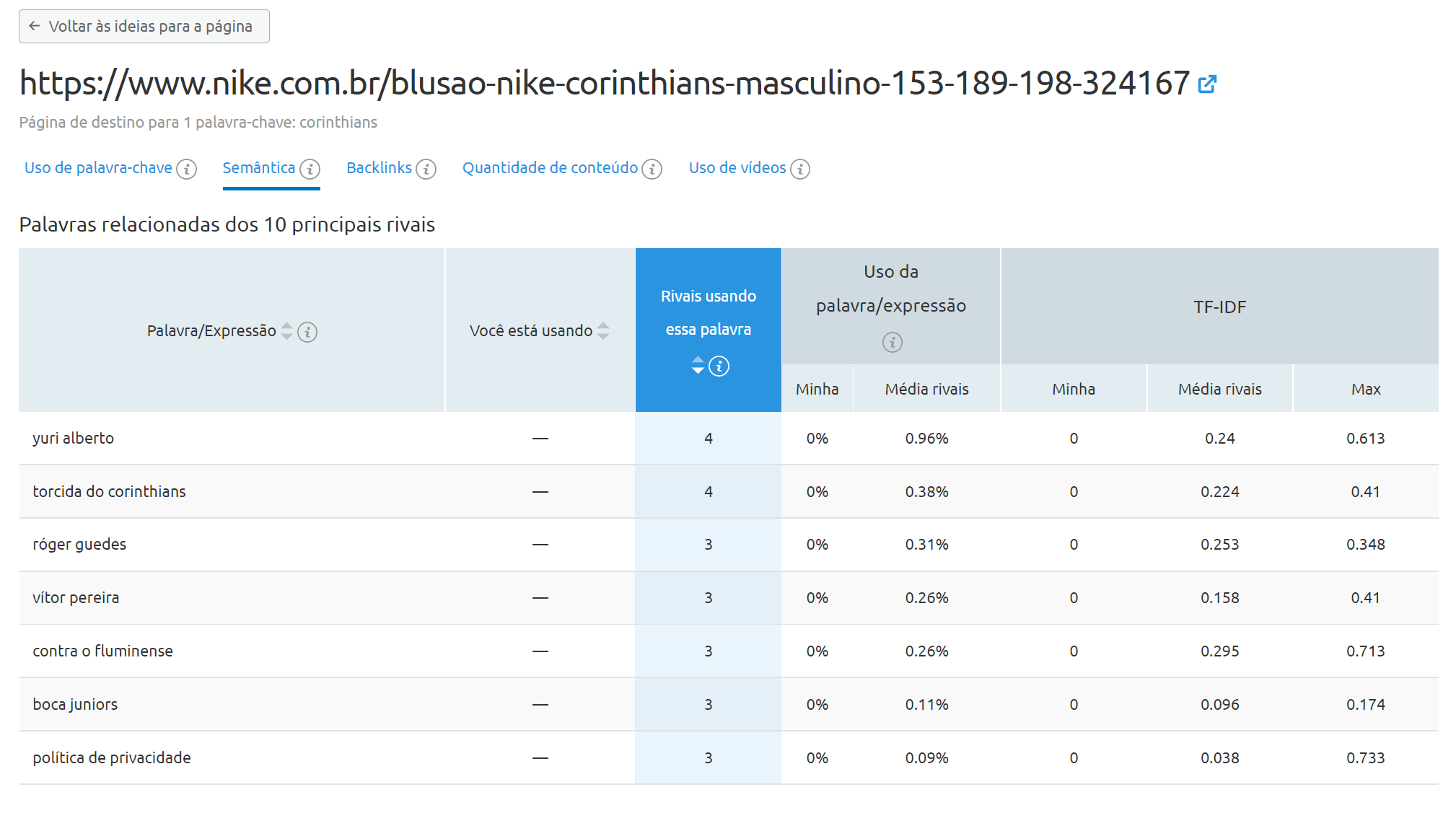Click the 0.713 Max value
Image resolution: width=1456 pixels, height=826 pixels.
pyautogui.click(x=1366, y=651)
